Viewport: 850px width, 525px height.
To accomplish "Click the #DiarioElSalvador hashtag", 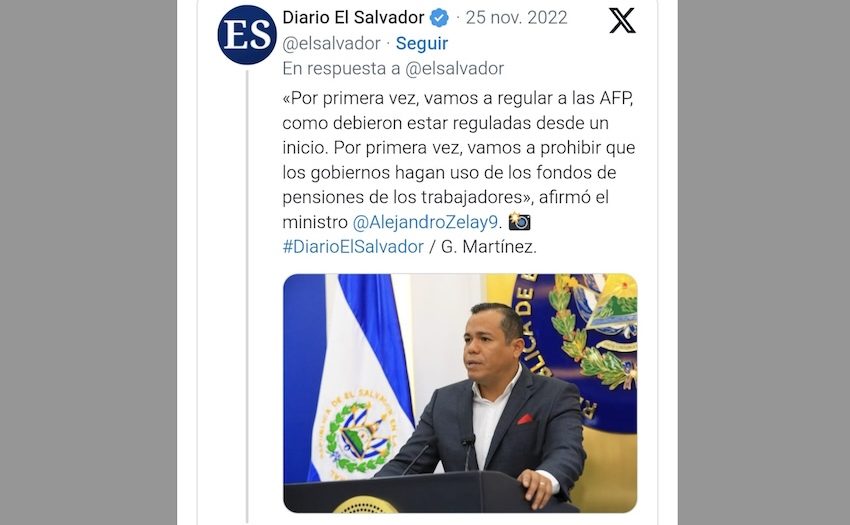I will point(353,247).
